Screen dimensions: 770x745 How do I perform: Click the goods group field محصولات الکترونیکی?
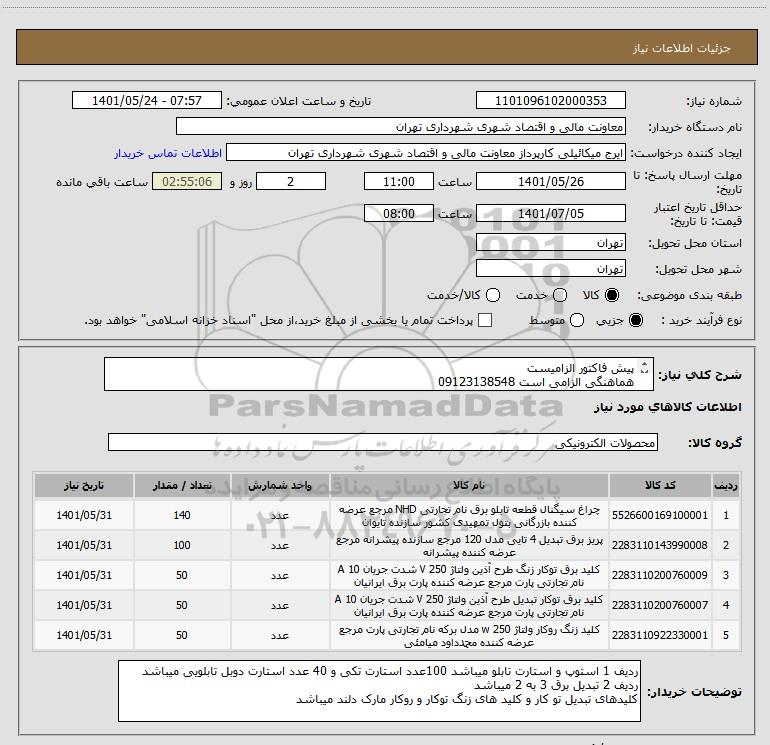(383, 442)
